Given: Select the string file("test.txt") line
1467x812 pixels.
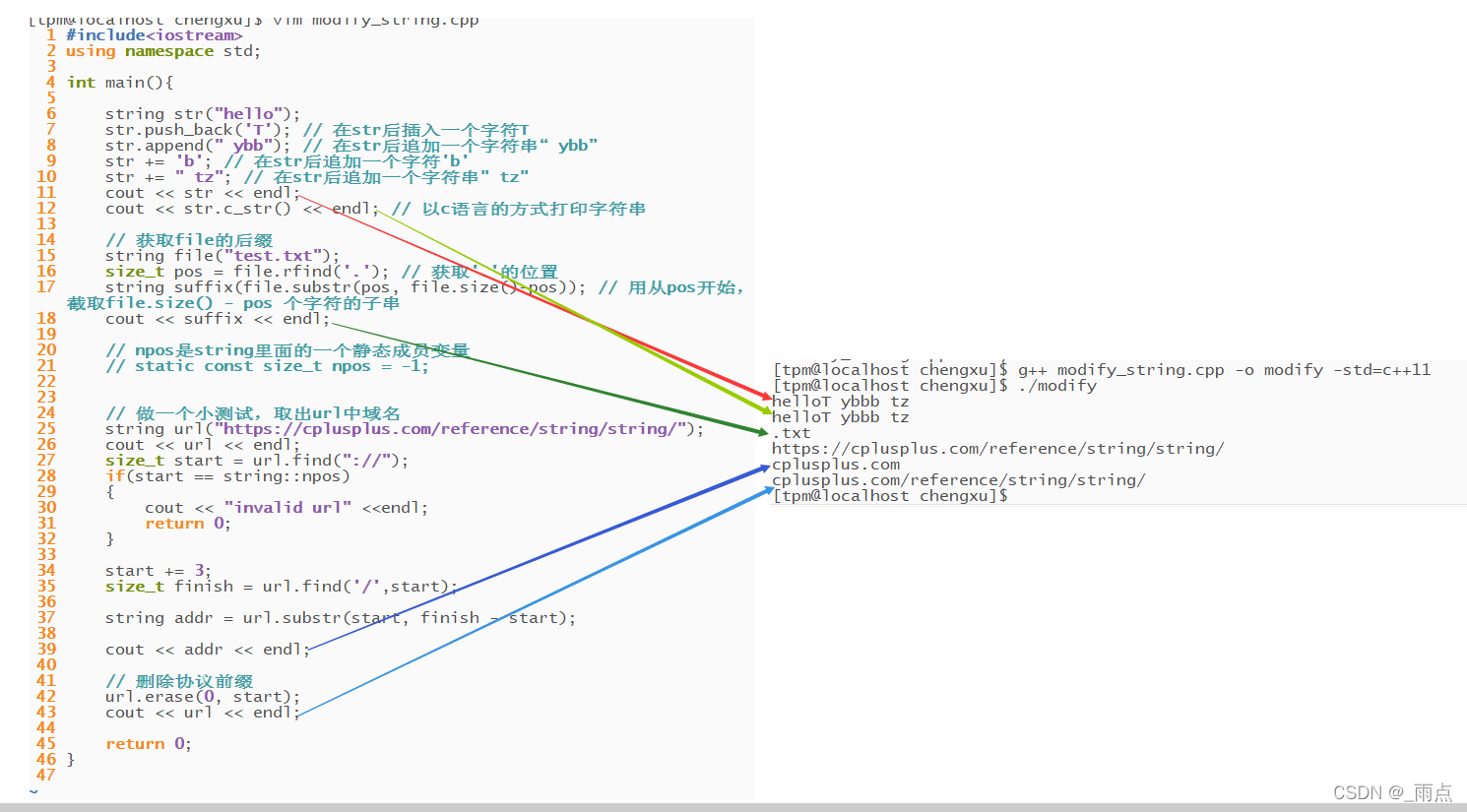Looking at the screenshot, I should (x=223, y=256).
